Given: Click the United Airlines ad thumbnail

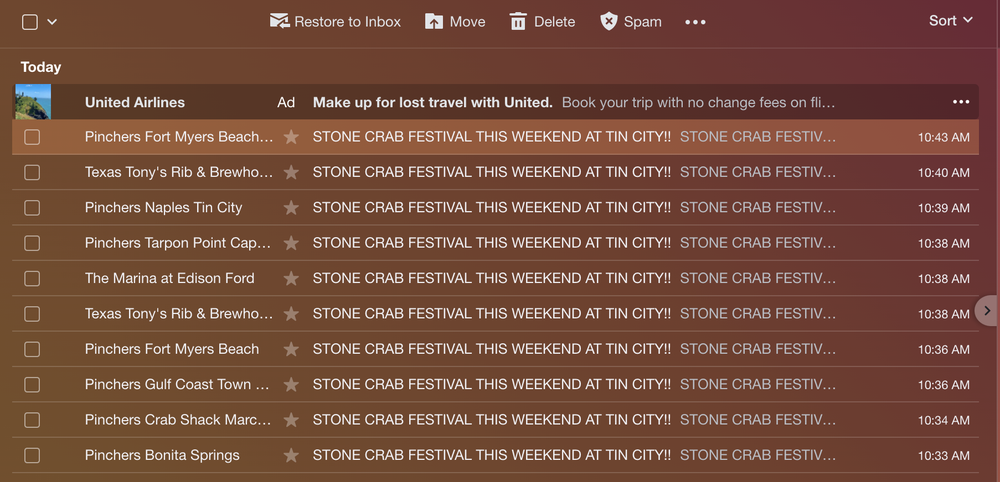Looking at the screenshot, I should coord(33,102).
